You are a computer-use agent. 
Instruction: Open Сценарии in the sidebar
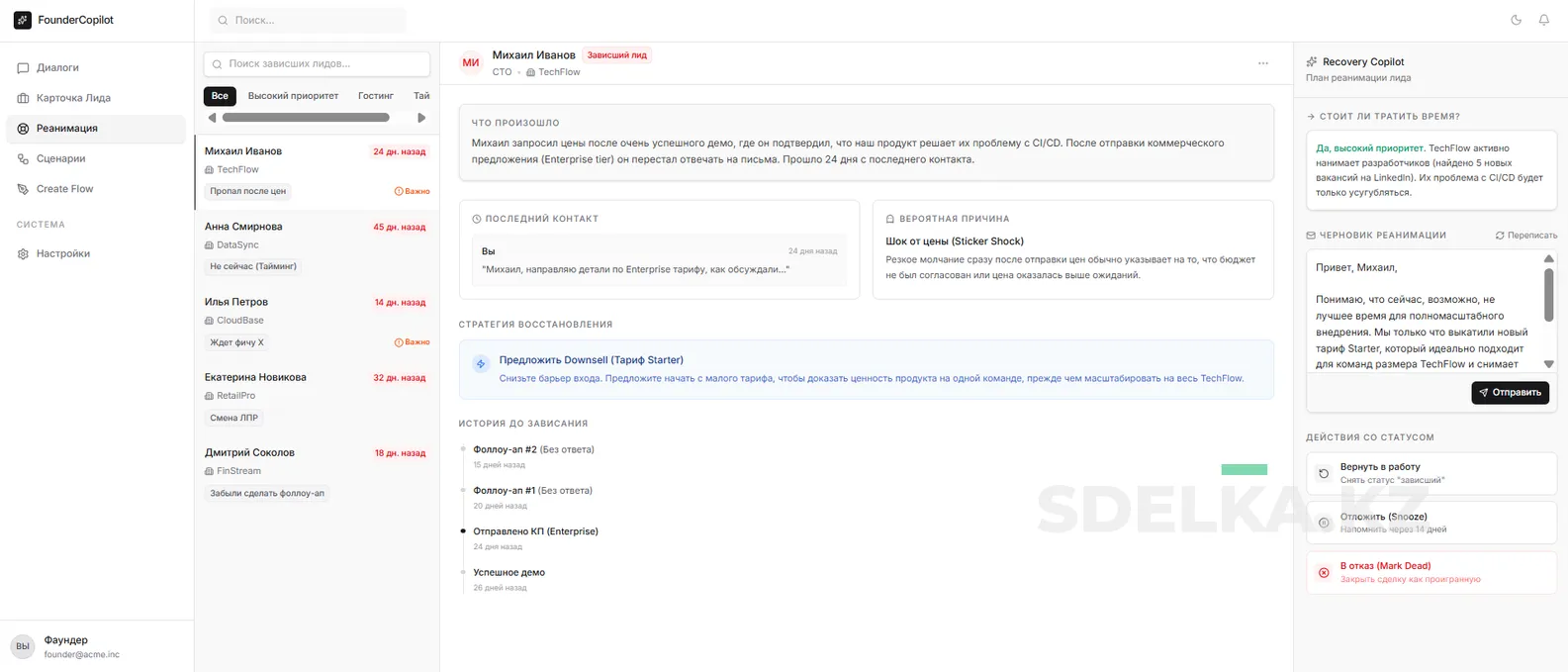(x=60, y=158)
